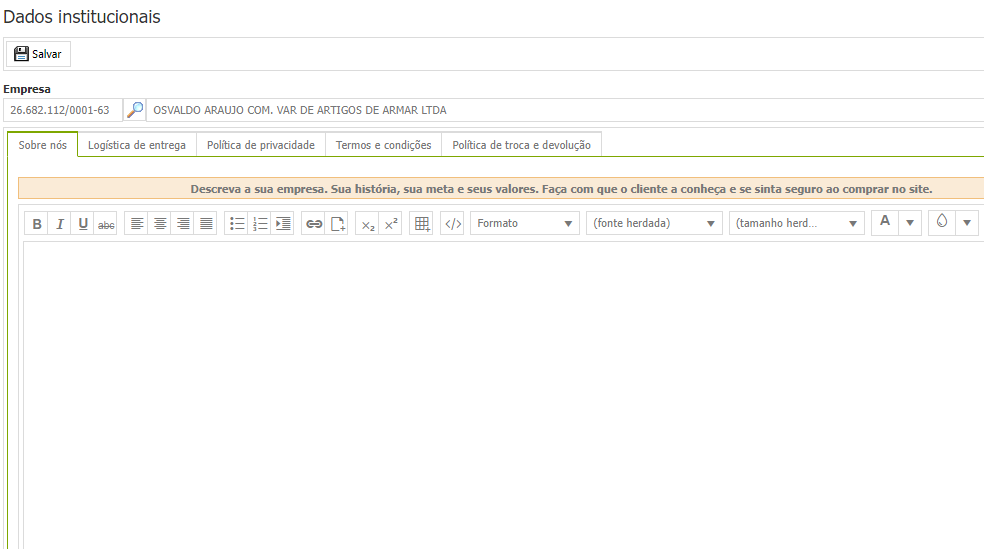
Task: Apply superscript formatting
Action: pos(391,224)
